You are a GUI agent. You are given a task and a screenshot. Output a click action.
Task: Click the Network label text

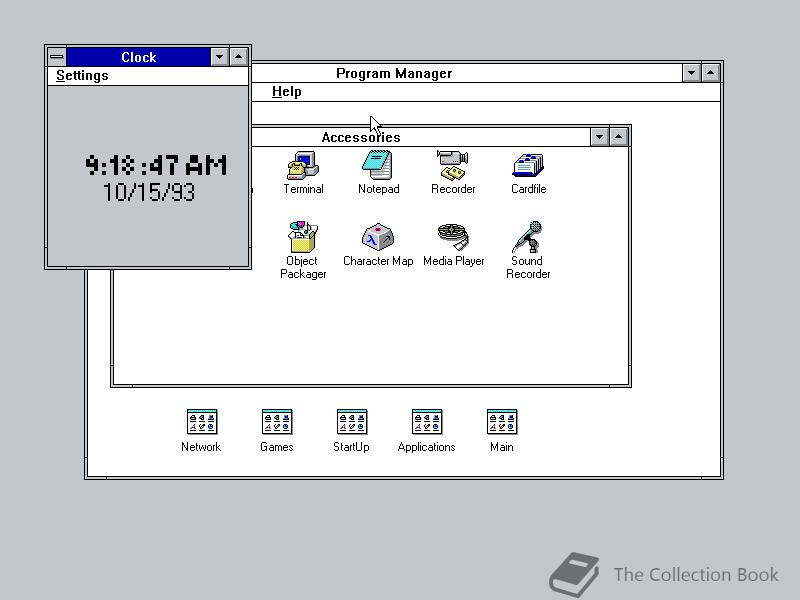click(201, 447)
